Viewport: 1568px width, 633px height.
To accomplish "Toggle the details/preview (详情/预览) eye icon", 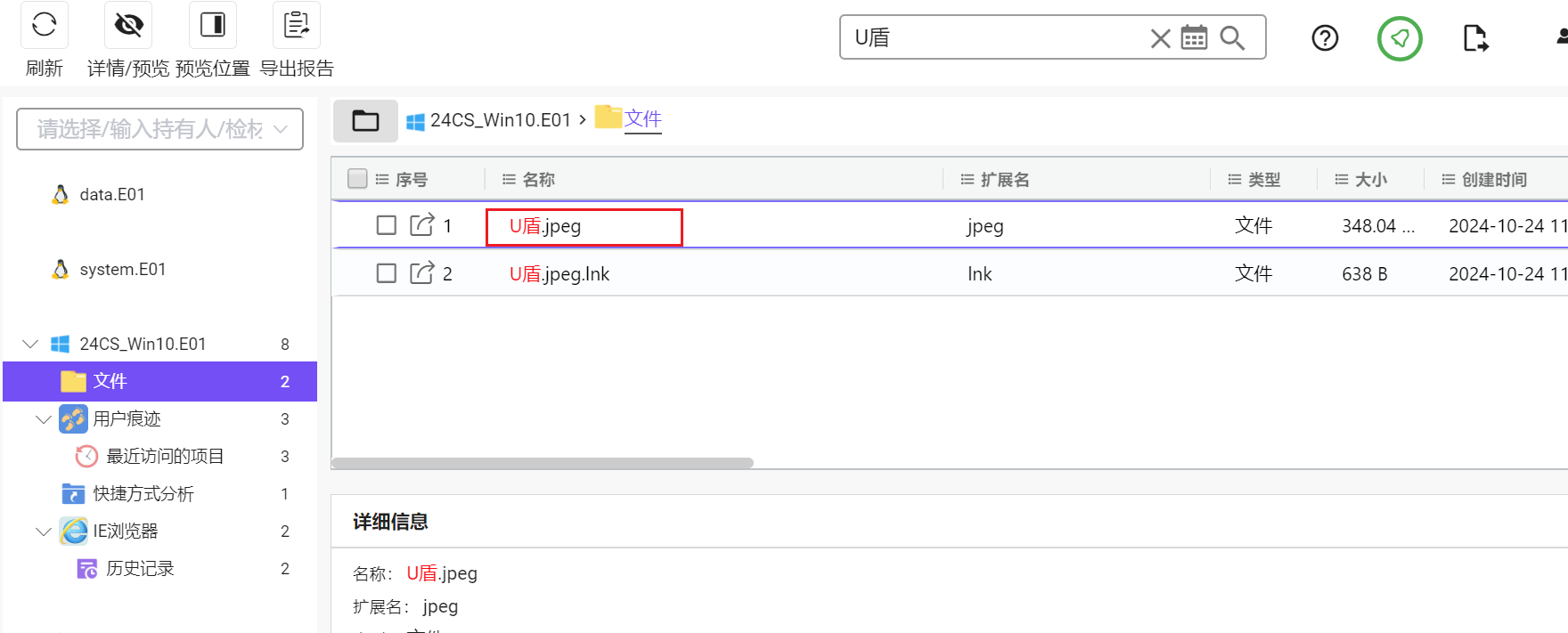I will pyautogui.click(x=128, y=25).
